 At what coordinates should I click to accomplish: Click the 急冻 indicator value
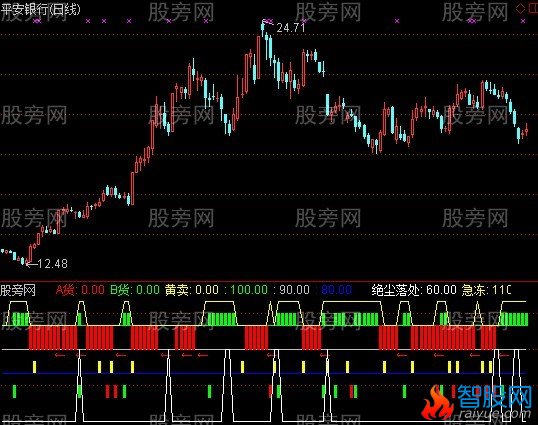[x=486, y=290]
